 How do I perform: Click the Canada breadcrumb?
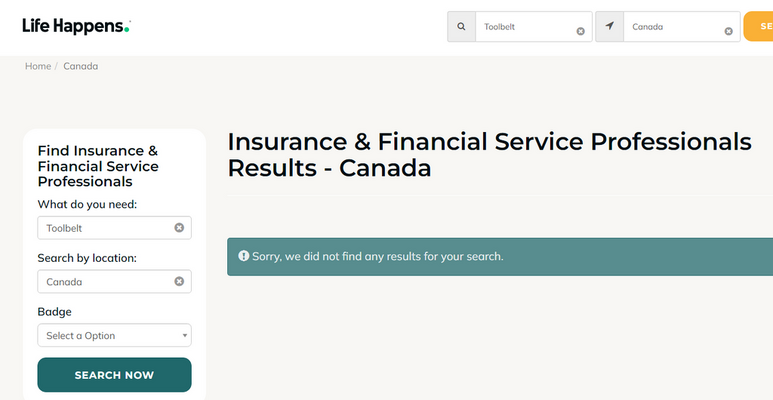click(80, 66)
